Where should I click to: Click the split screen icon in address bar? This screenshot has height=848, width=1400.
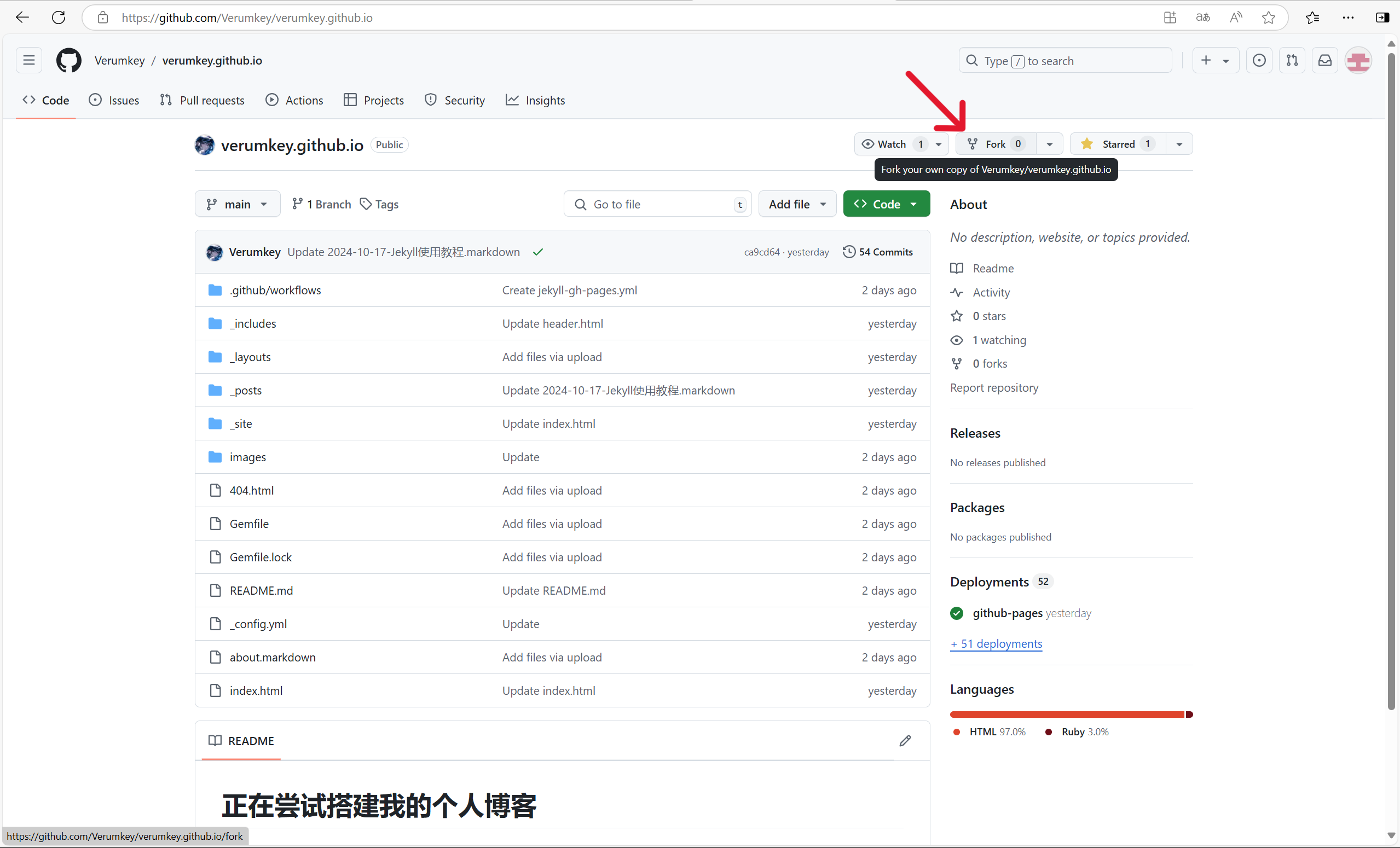[x=1170, y=18]
